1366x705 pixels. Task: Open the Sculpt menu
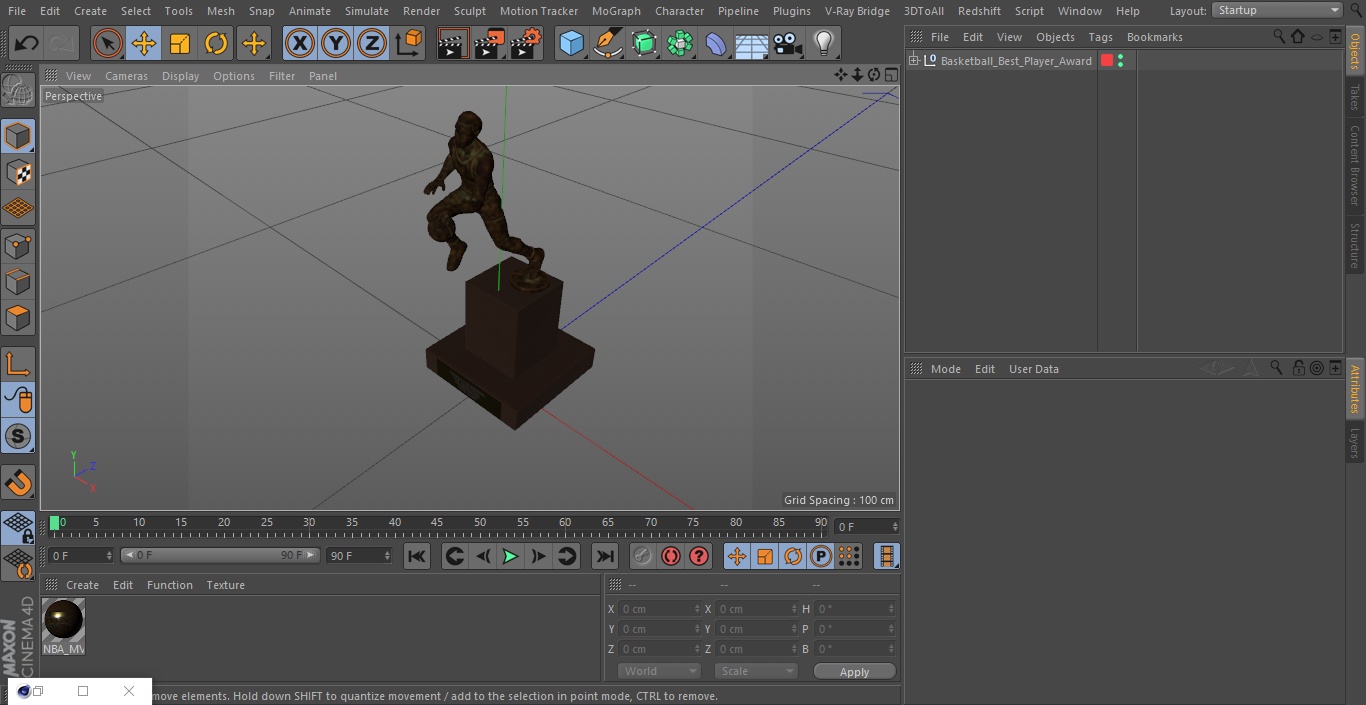[469, 11]
